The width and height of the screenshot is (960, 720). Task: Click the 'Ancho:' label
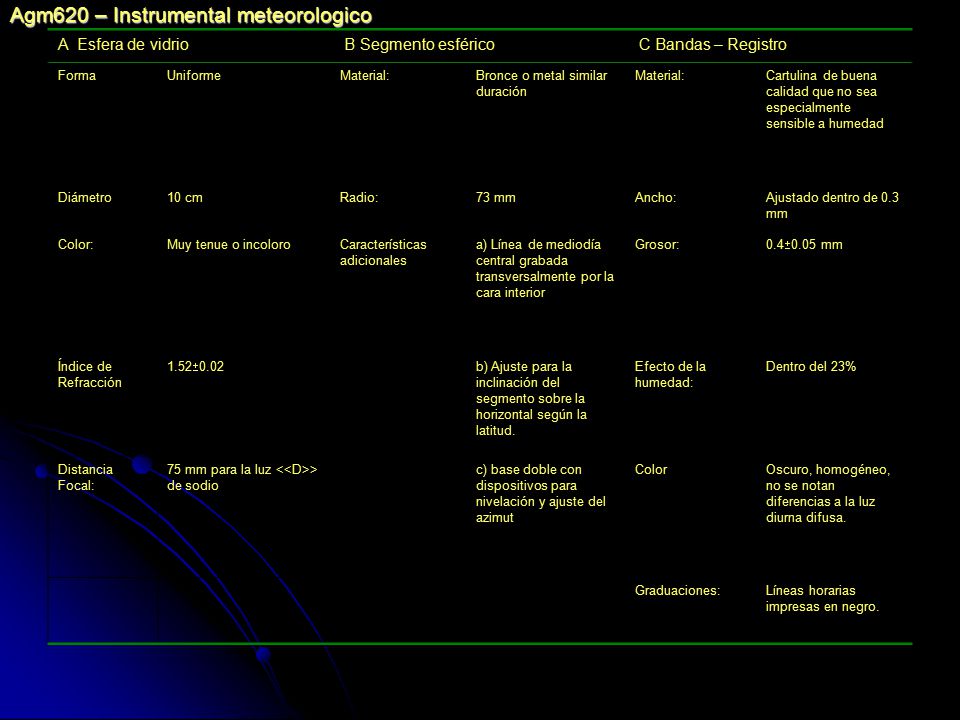pos(655,197)
